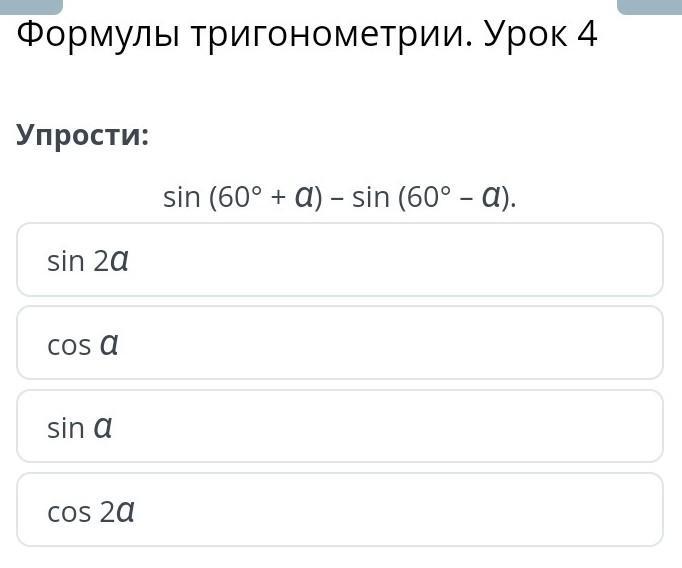
Task: Click empty space inside the sin α box
Action: point(391,426)
